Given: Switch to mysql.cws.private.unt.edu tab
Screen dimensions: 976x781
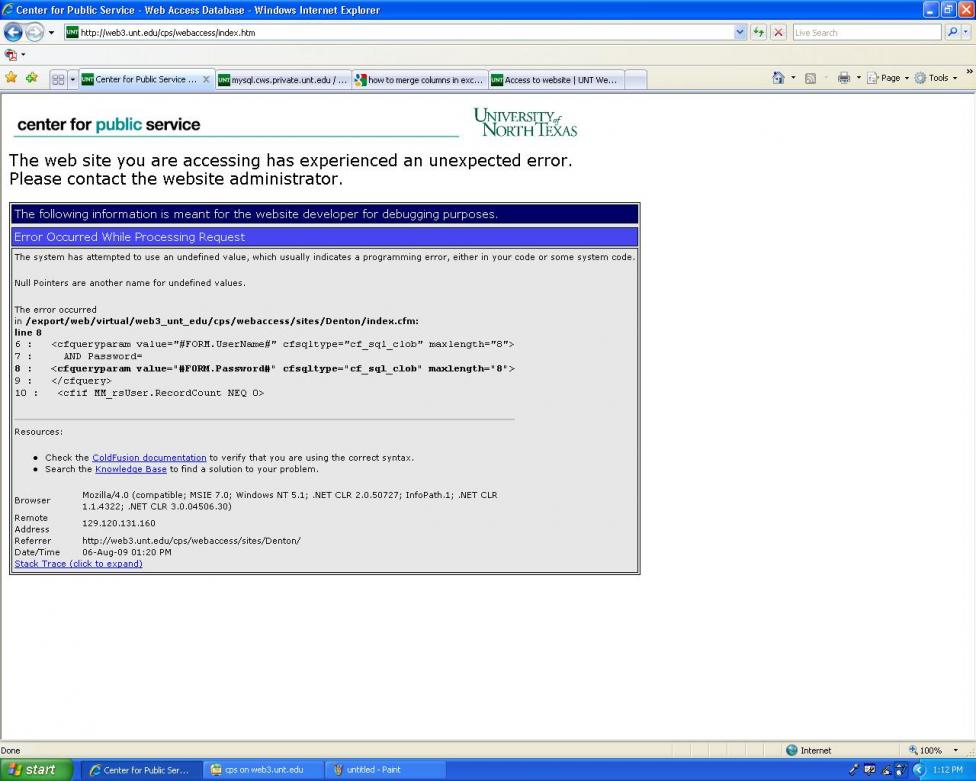Looking at the screenshot, I should [283, 80].
